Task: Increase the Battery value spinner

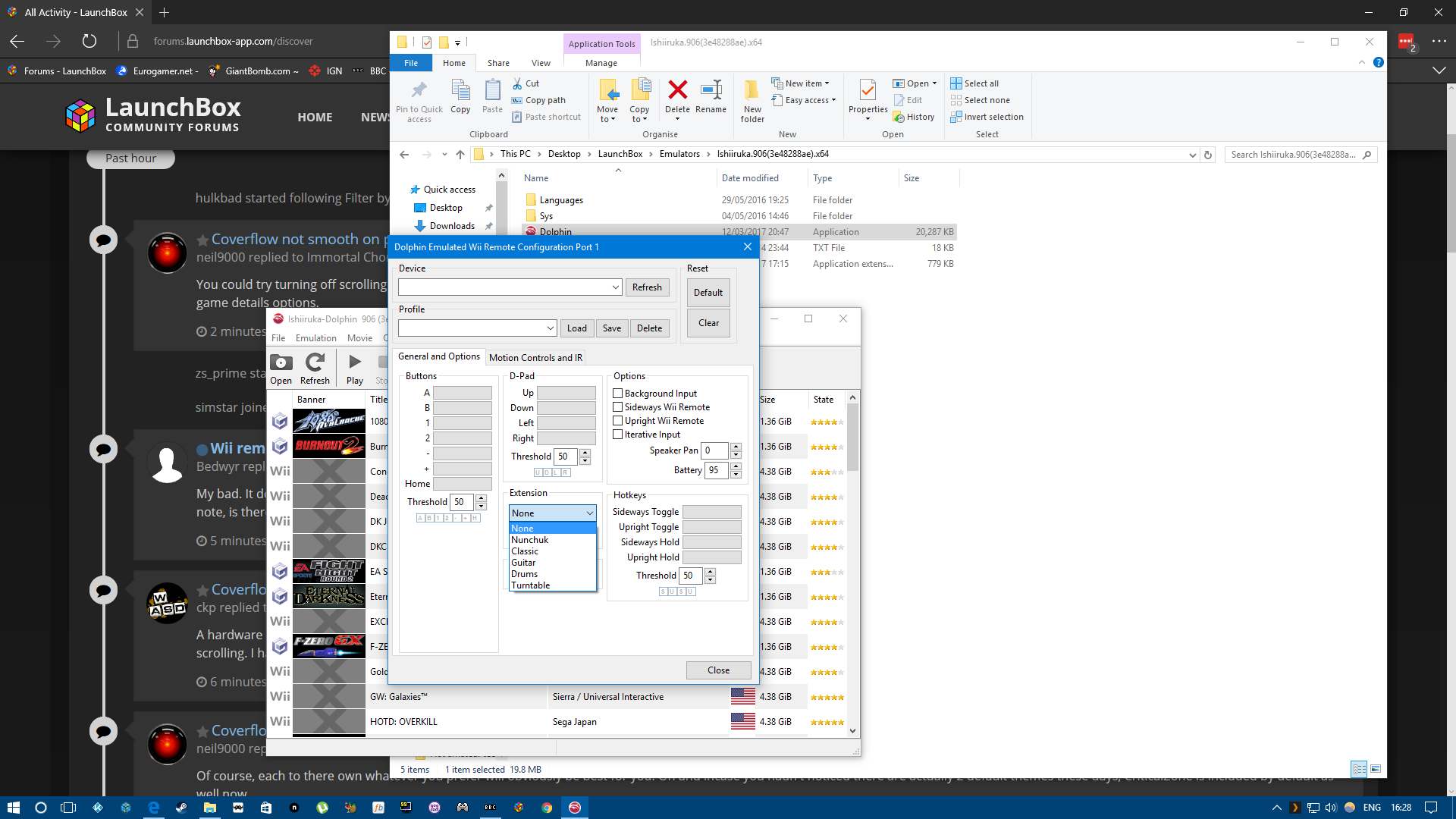Action: [736, 466]
